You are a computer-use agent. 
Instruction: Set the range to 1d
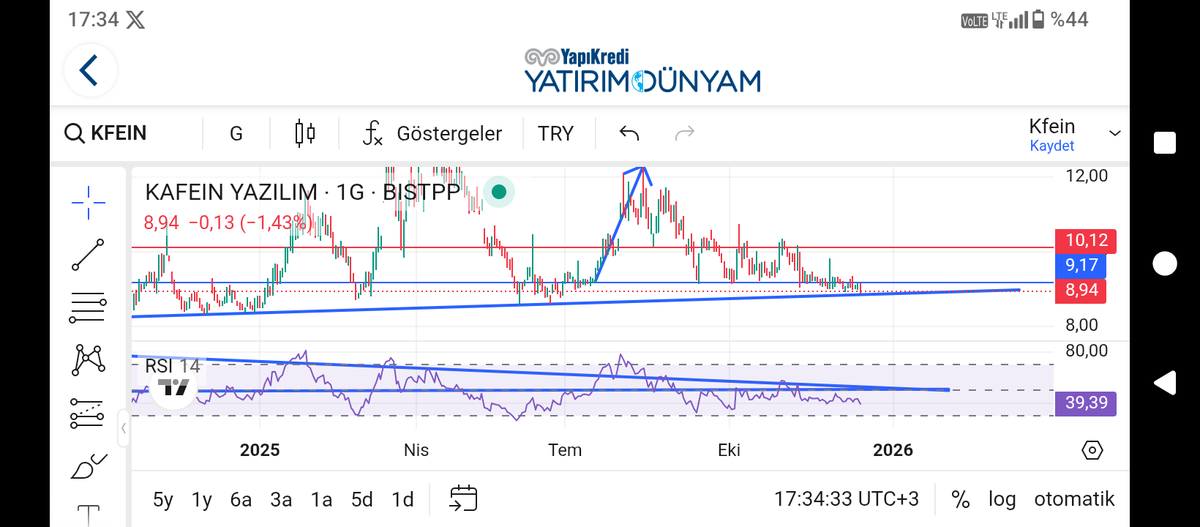coord(402,499)
